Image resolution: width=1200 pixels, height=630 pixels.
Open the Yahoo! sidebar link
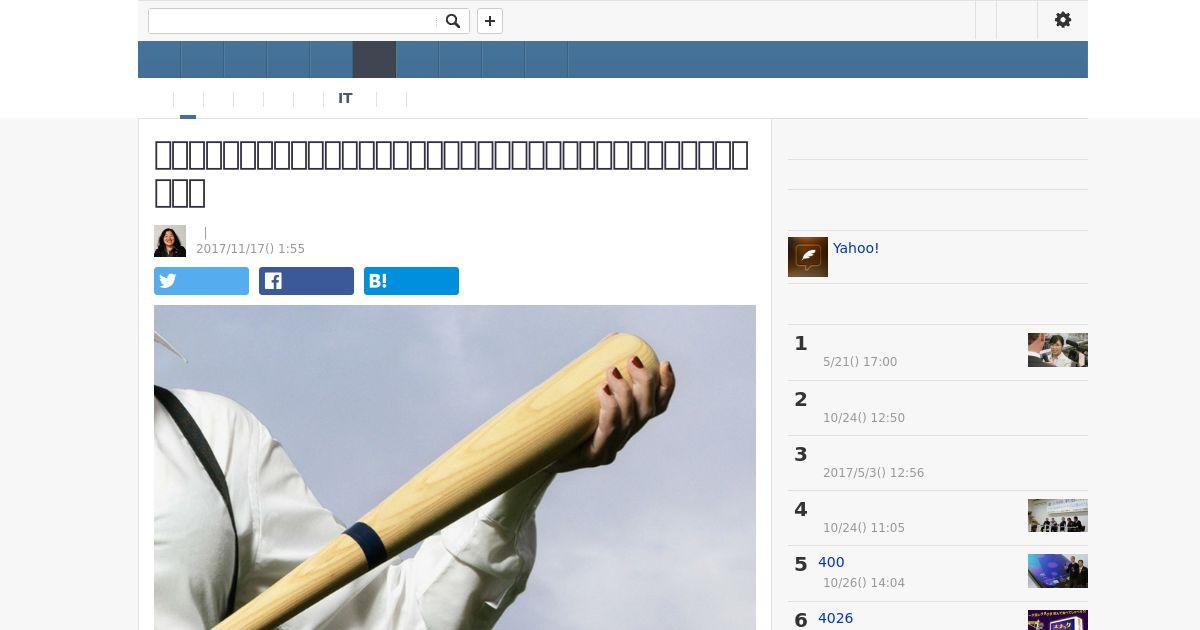coord(856,248)
